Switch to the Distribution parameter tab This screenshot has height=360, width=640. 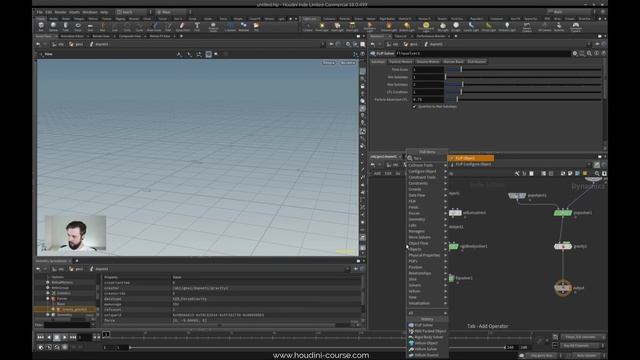pos(477,62)
